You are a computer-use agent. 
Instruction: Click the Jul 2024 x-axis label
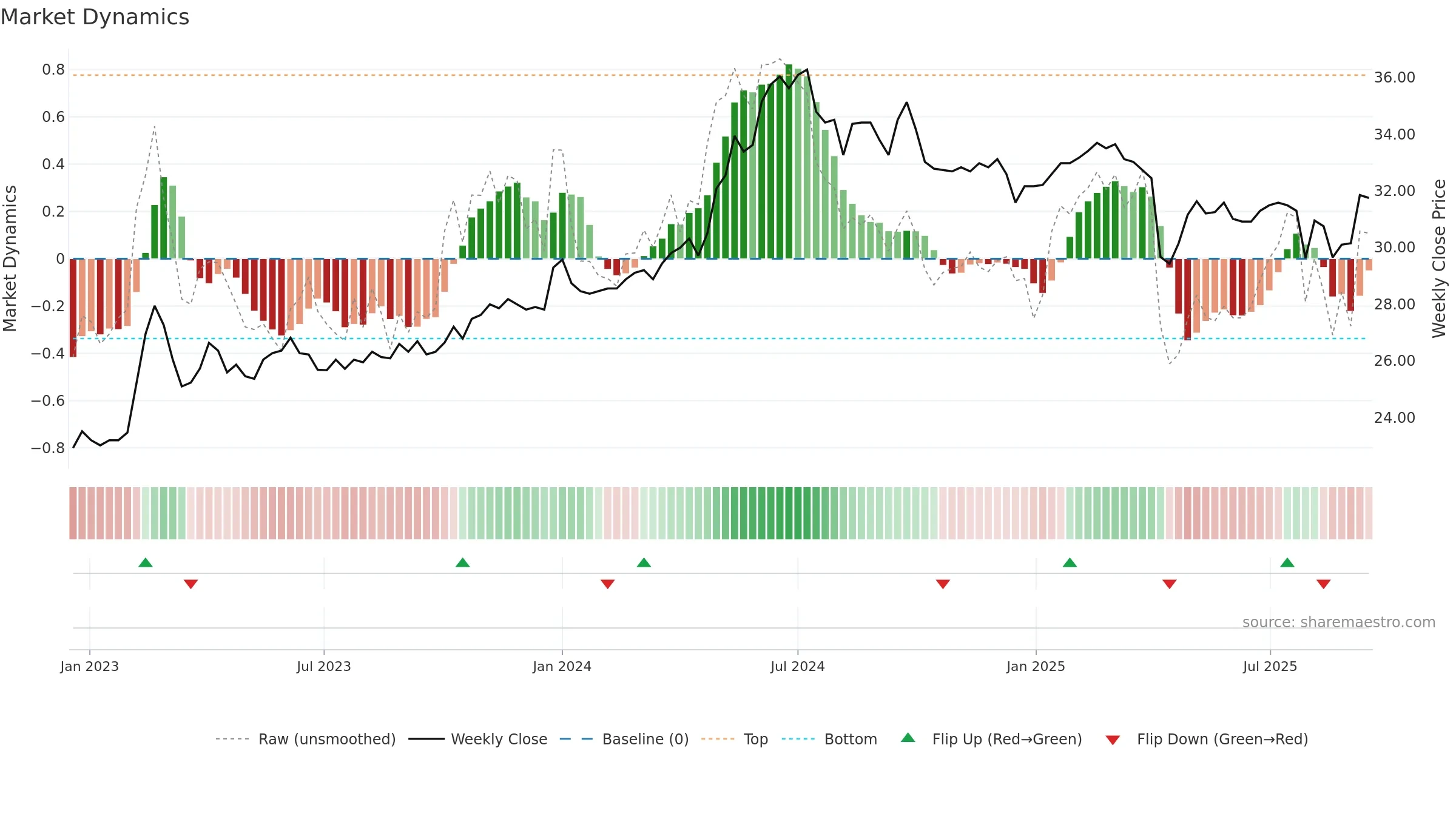798,666
